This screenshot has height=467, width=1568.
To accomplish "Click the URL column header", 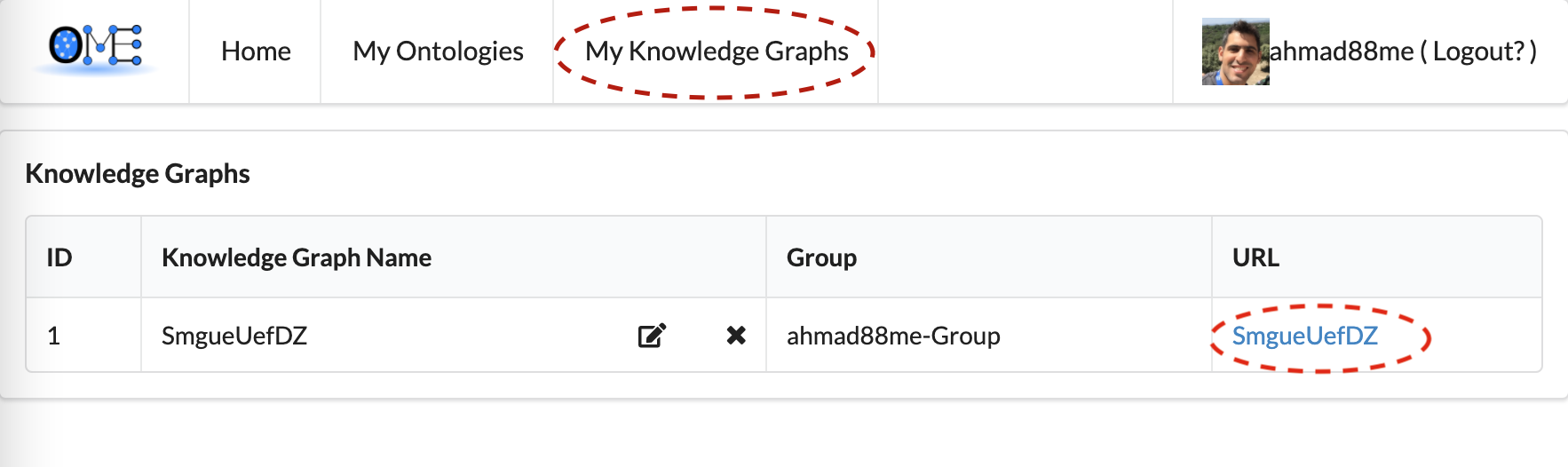I will point(1255,257).
